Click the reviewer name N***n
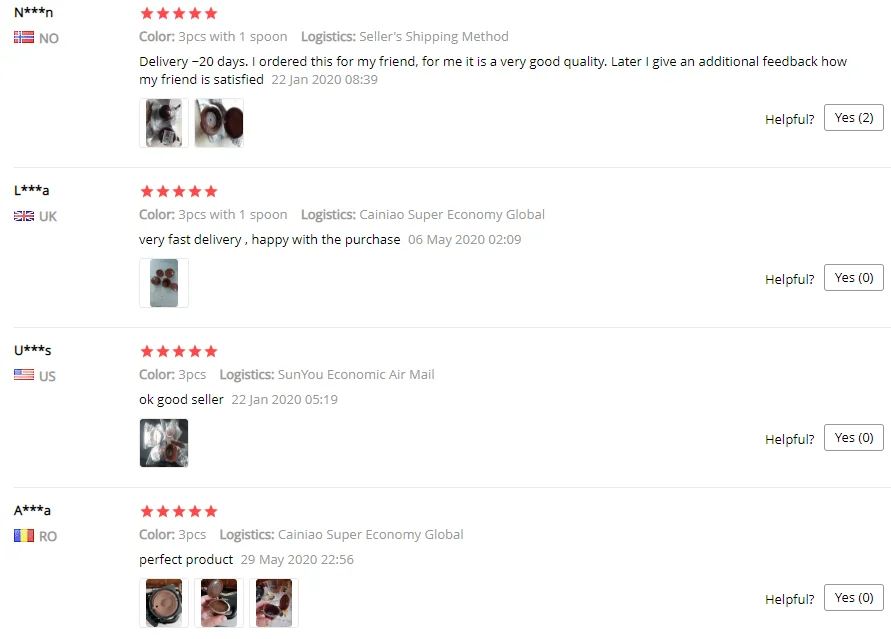The image size is (891, 639). click(34, 12)
